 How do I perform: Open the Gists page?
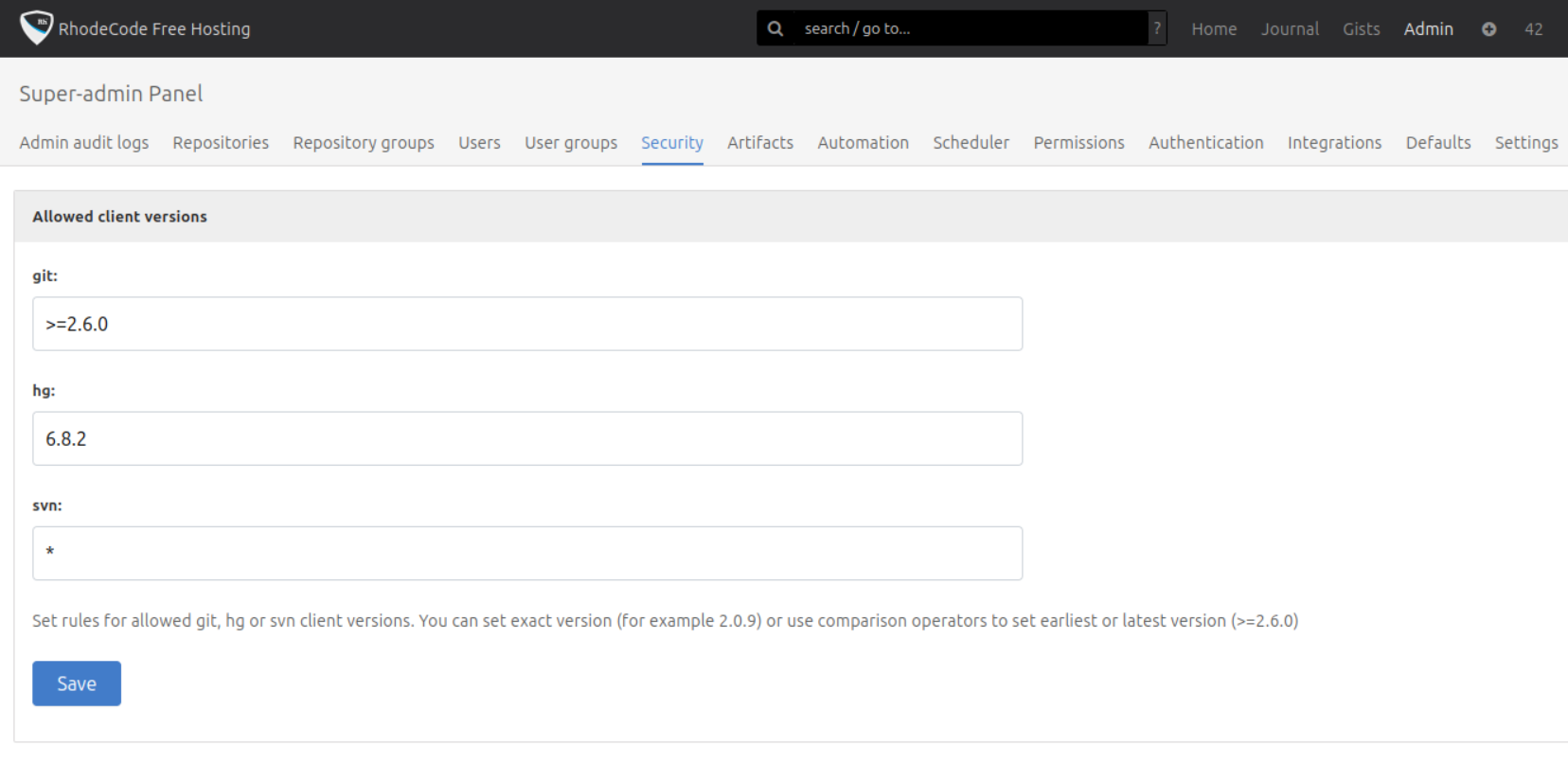(x=1361, y=29)
